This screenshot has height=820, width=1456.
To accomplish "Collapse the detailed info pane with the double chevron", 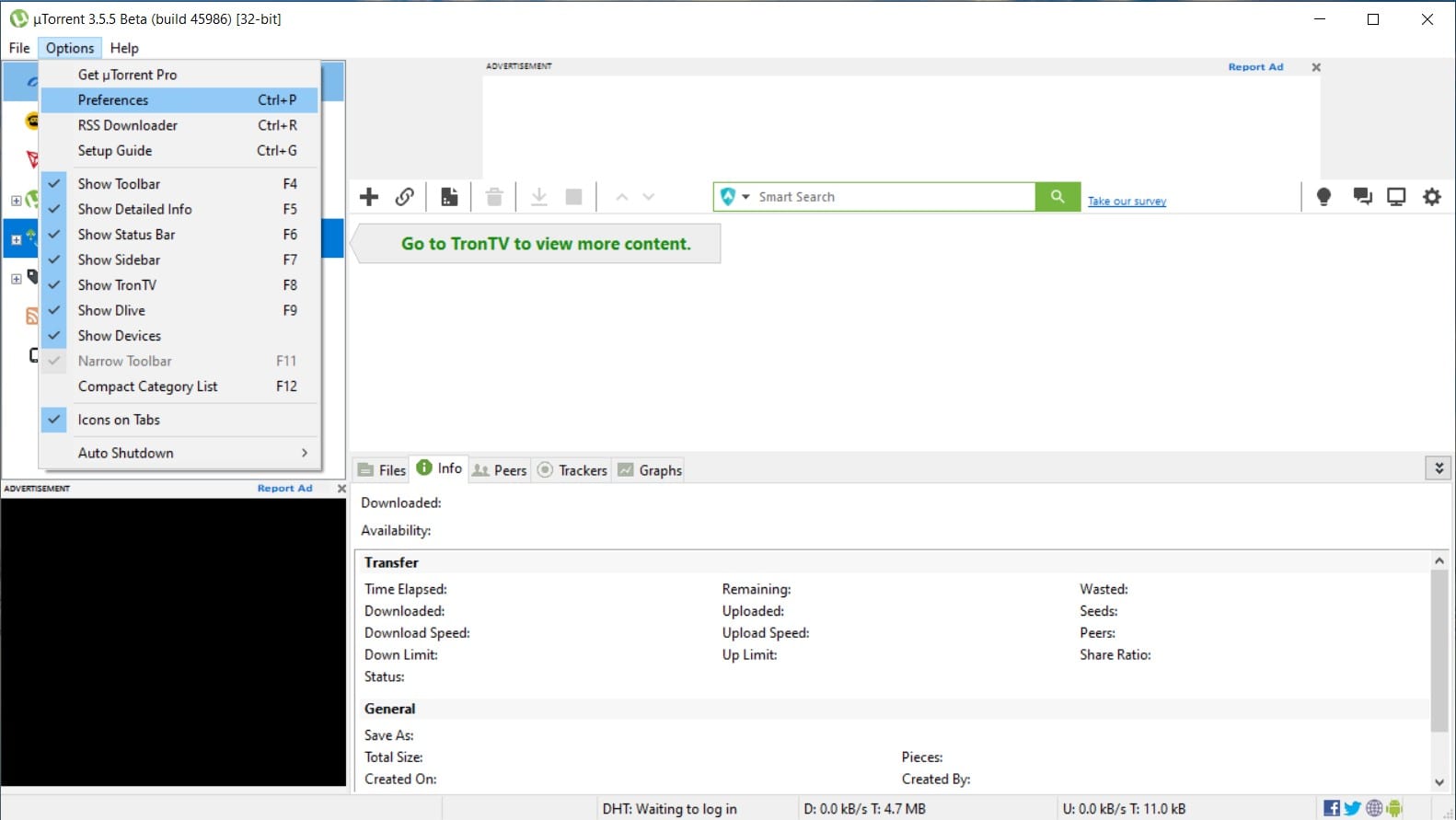I will 1439,468.
